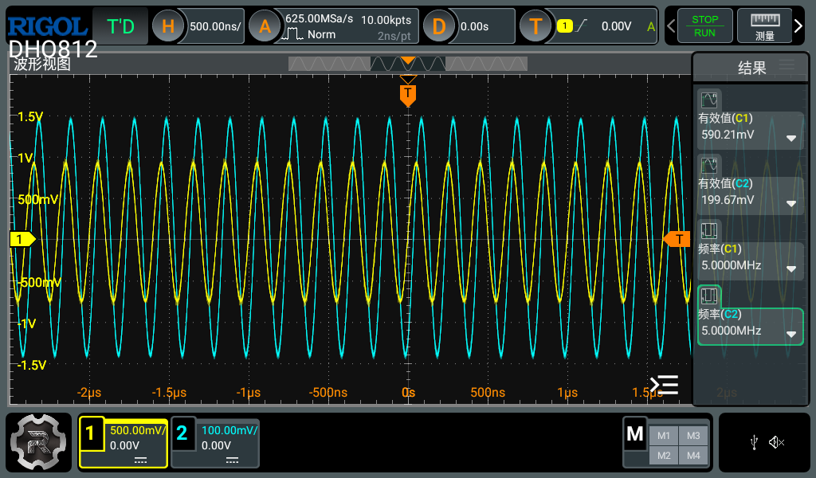The width and height of the screenshot is (816, 478).
Task: Select the 波形视图 waveform view title
Action: point(42,64)
